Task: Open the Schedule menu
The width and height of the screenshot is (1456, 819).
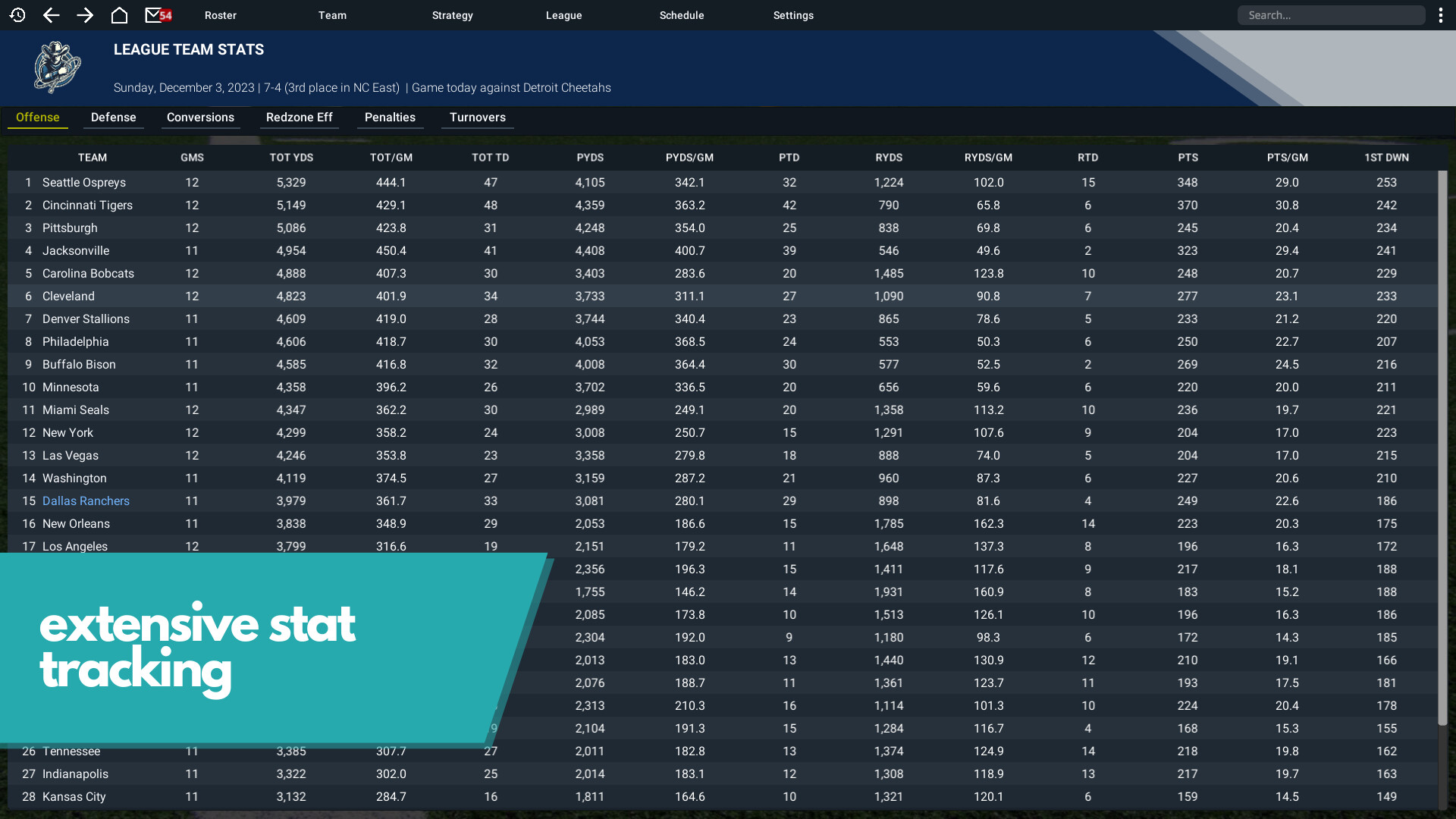Action: pos(681,15)
